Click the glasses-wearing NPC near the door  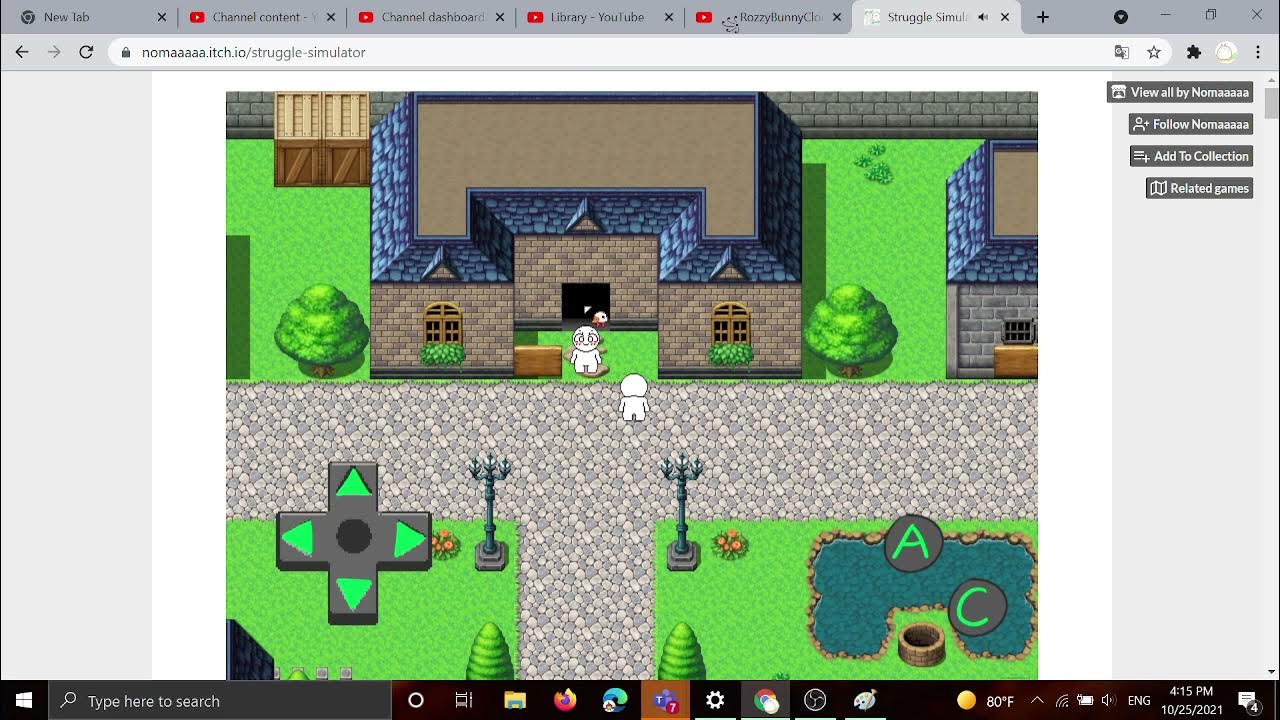pyautogui.click(x=586, y=350)
